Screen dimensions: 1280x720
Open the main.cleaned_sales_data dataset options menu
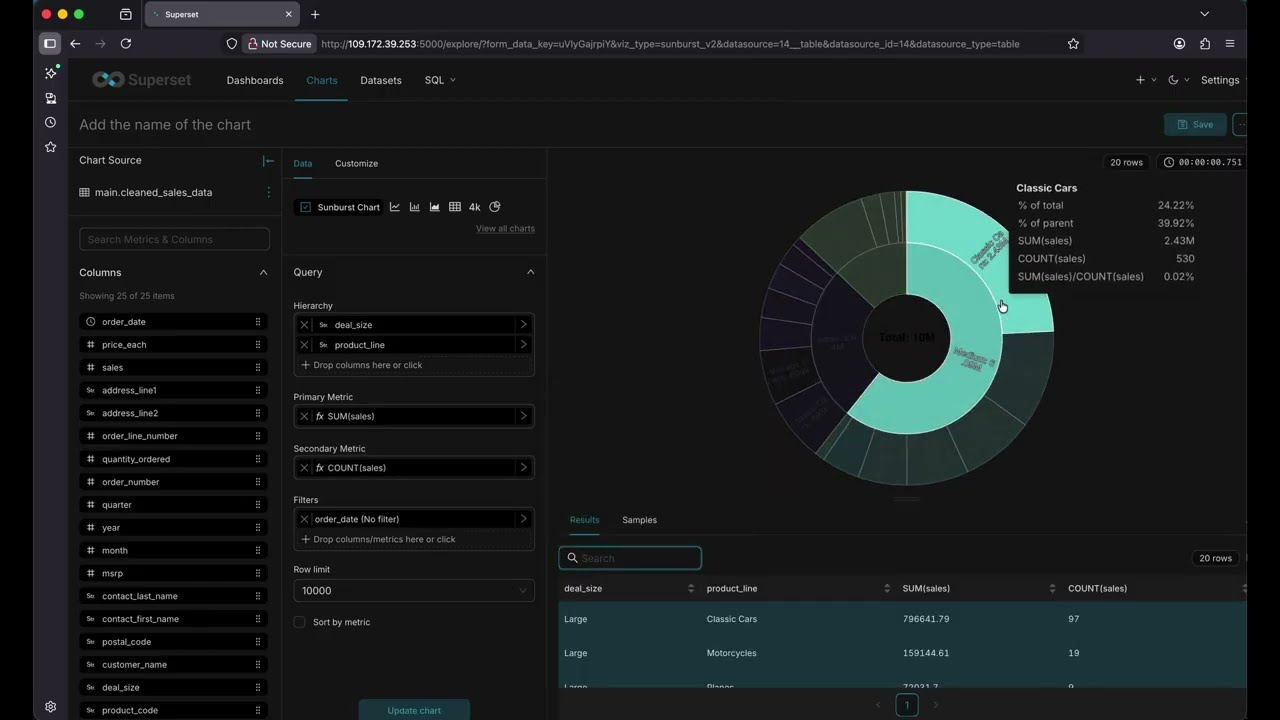coord(268,192)
